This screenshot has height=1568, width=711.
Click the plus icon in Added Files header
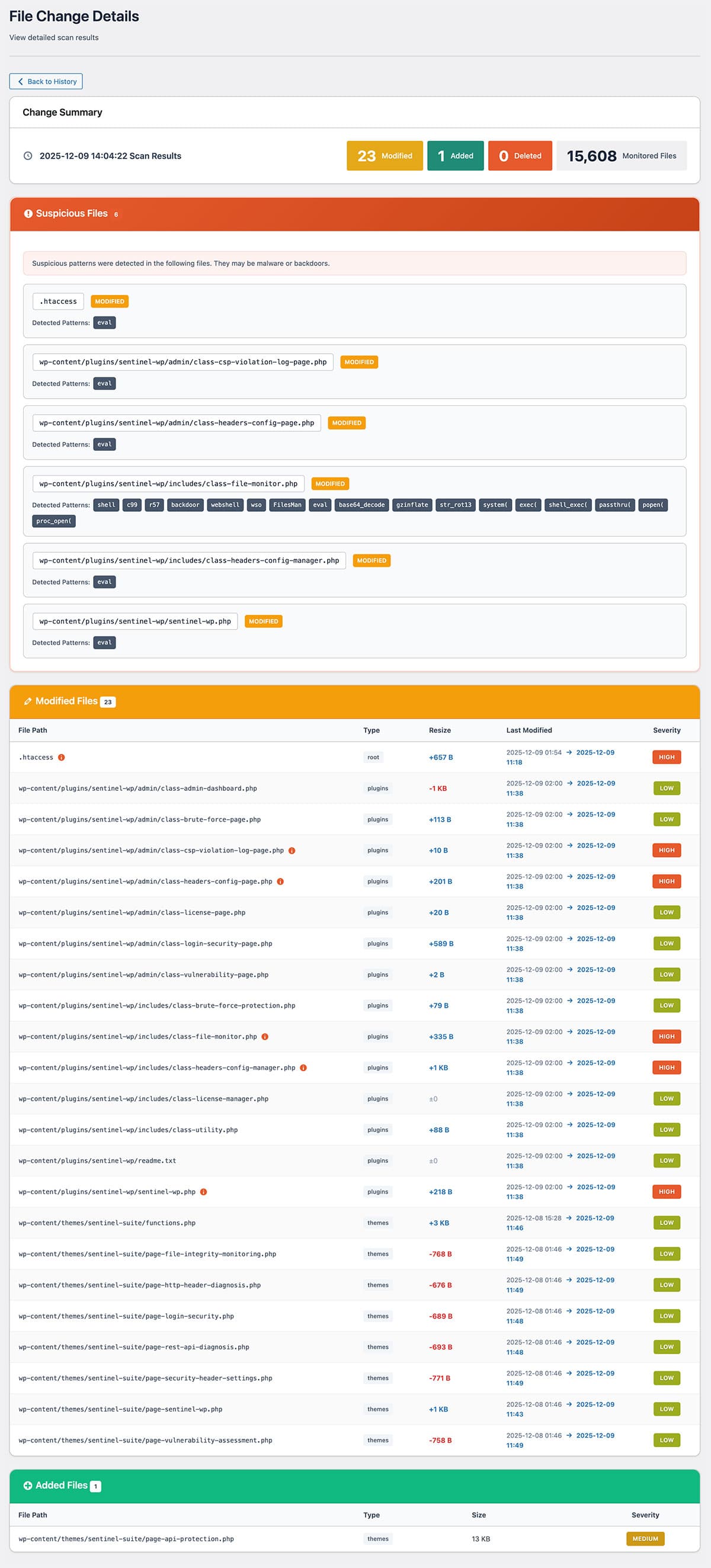(28, 1486)
